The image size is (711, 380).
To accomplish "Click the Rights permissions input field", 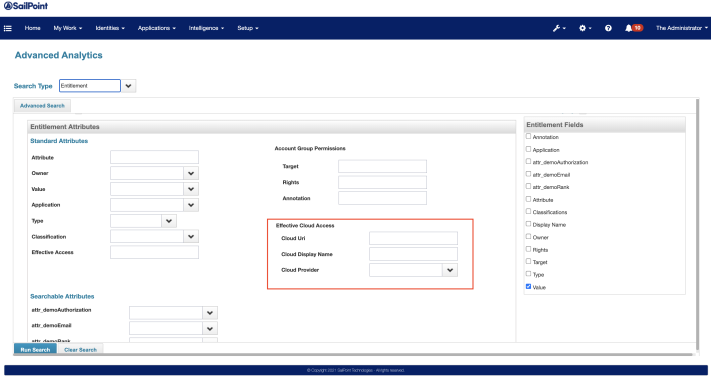I will point(382,182).
